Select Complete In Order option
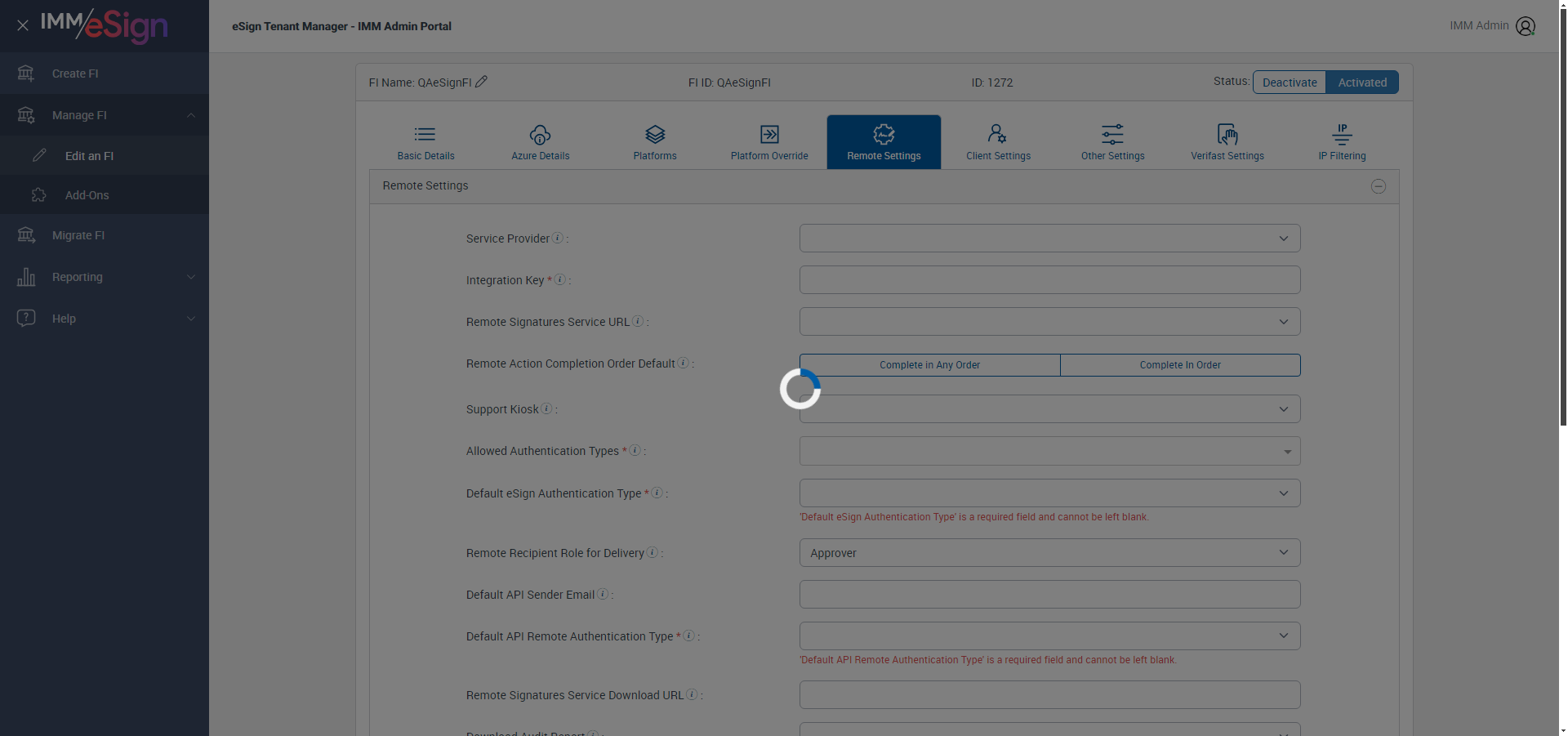 click(x=1180, y=365)
